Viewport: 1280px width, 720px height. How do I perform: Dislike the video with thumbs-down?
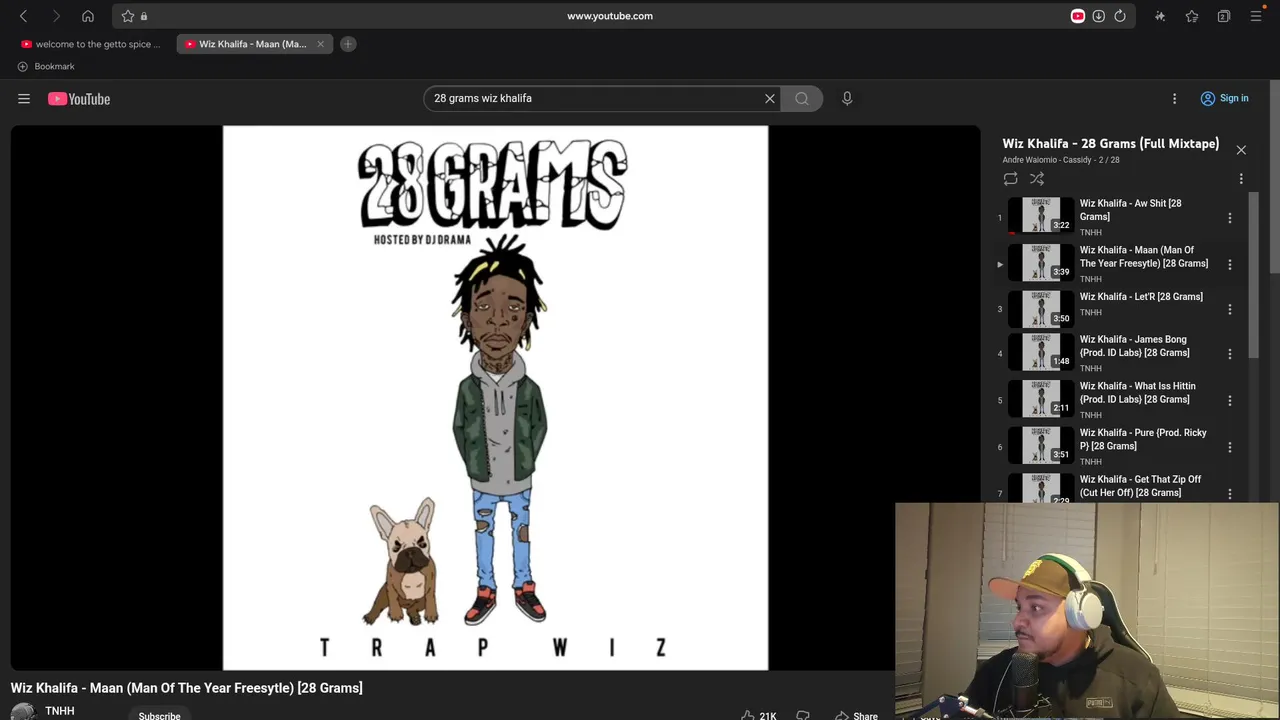(x=803, y=716)
